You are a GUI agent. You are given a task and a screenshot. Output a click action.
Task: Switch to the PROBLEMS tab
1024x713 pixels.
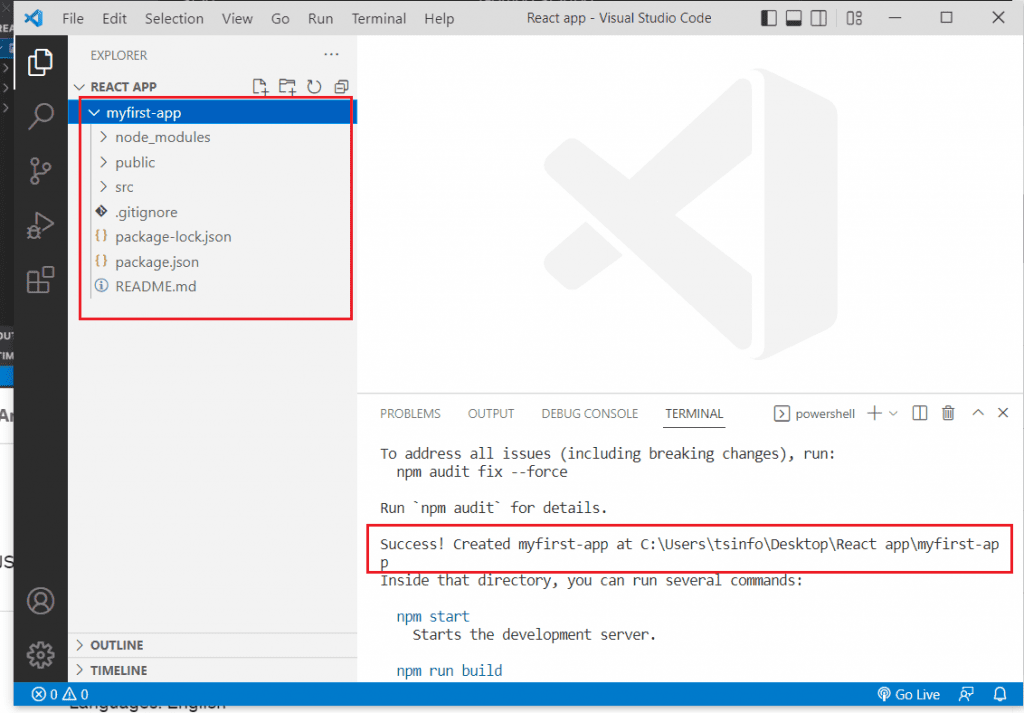(410, 413)
